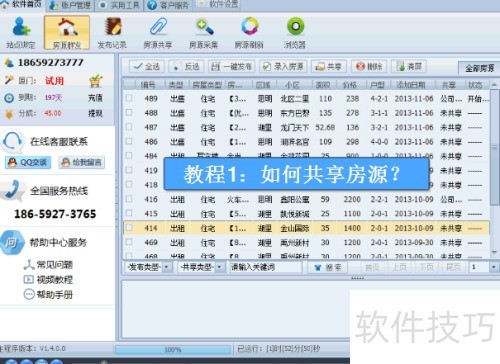Switch to the 客户服务 tab
500x364 pixels.
click(168, 5)
